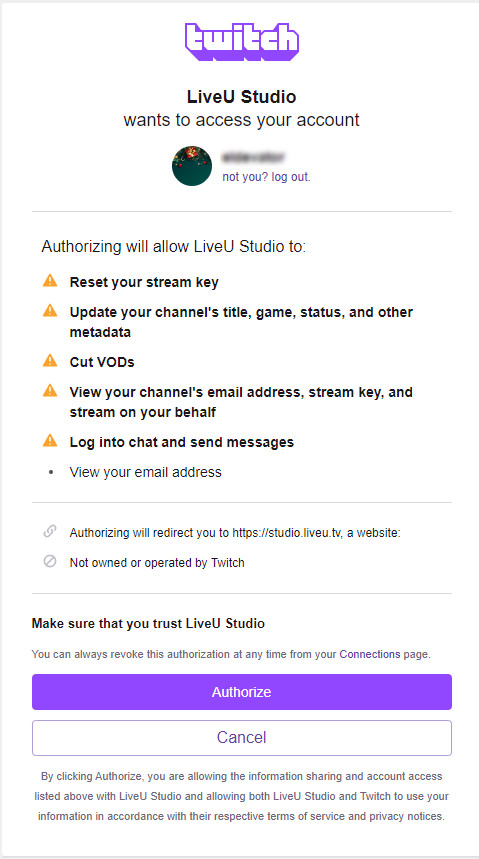Click the warning icon next to Update channel's title
Image resolution: width=479 pixels, height=859 pixels.
pyautogui.click(x=50, y=311)
